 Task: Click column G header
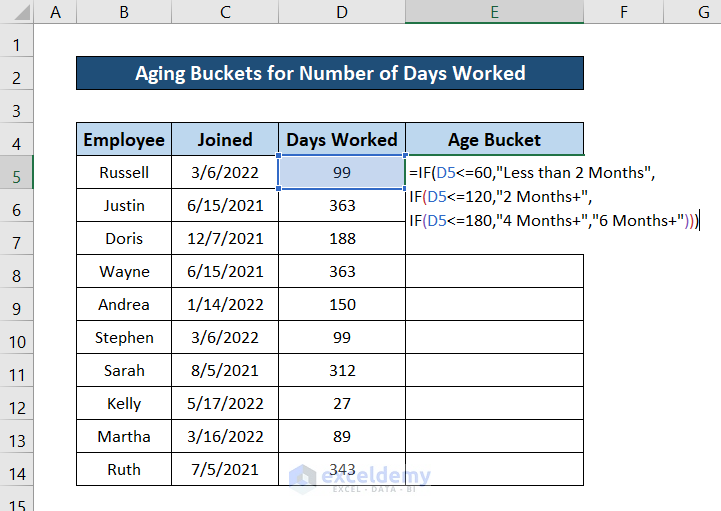(x=703, y=12)
